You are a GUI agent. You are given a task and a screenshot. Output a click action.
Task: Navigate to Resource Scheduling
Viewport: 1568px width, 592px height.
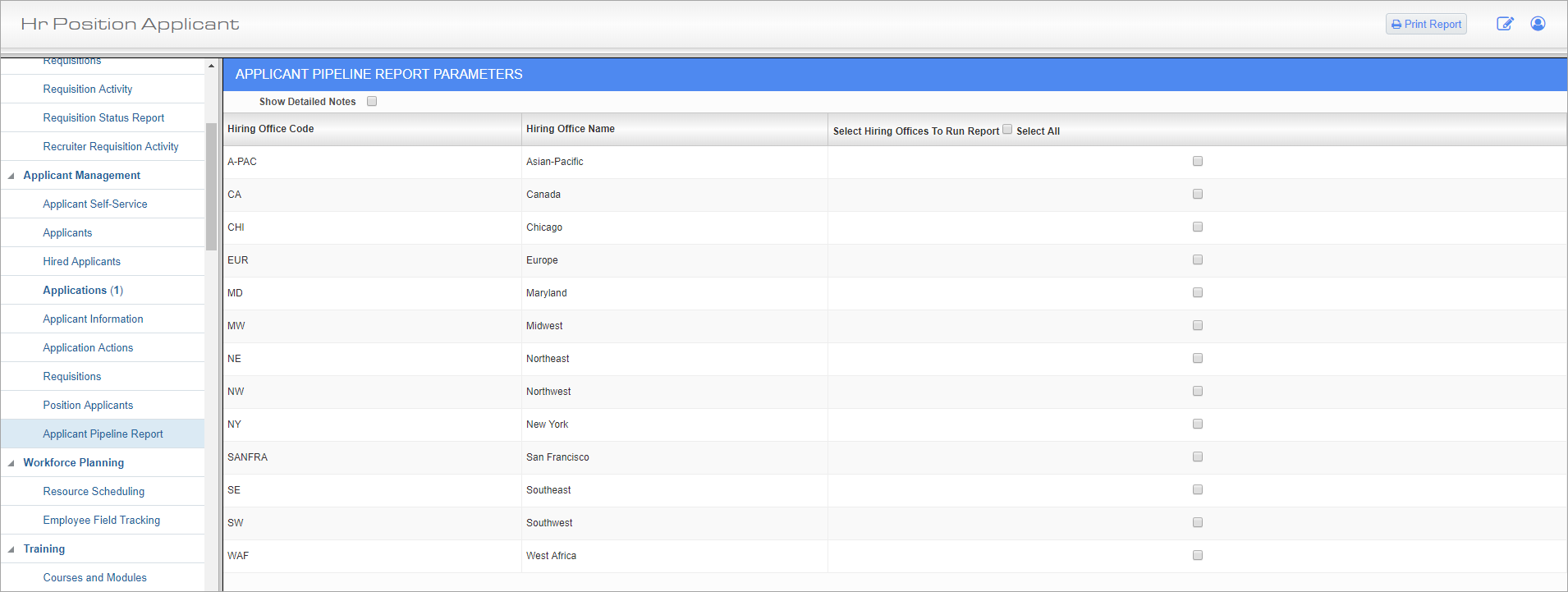94,492
